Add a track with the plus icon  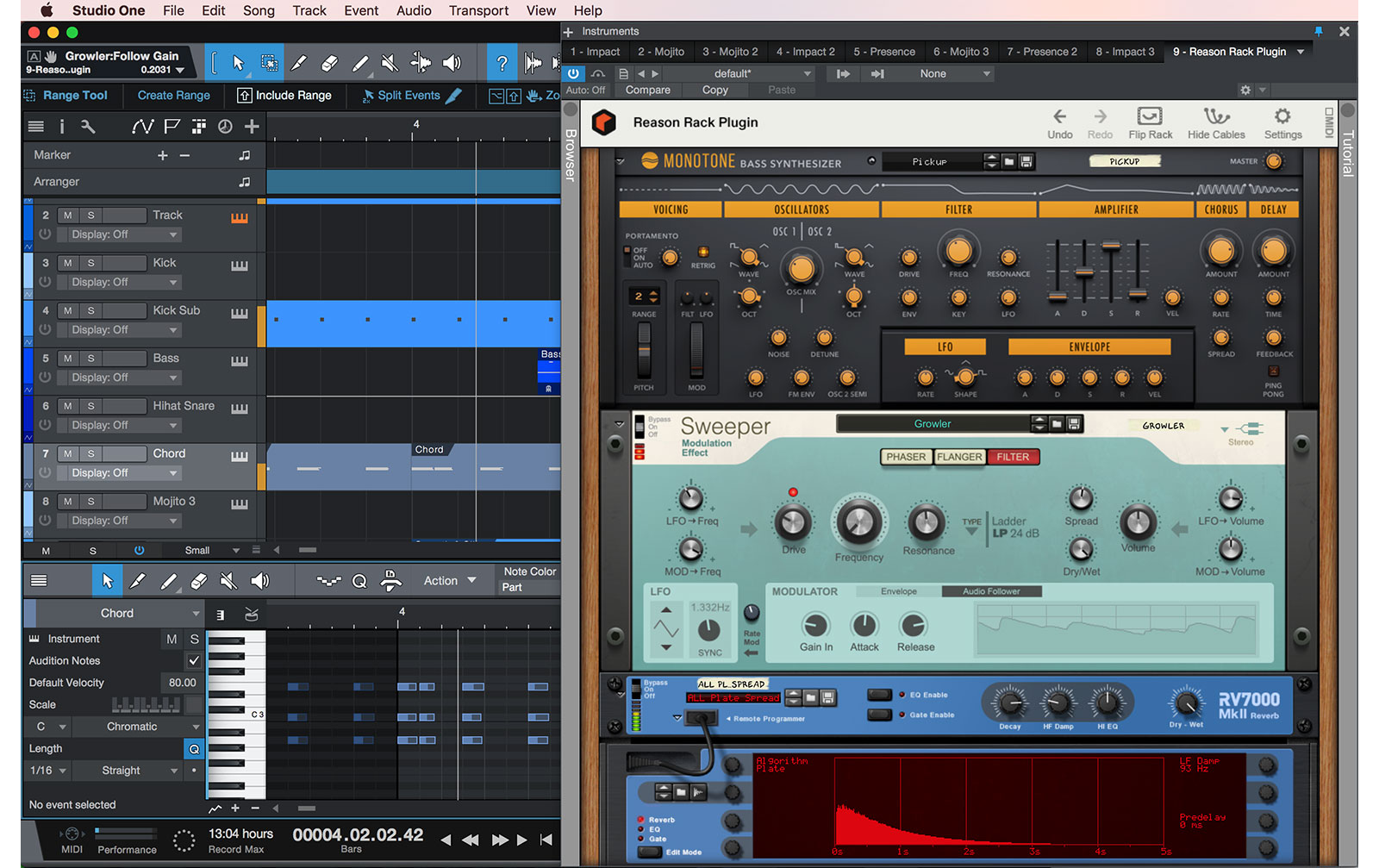(252, 127)
